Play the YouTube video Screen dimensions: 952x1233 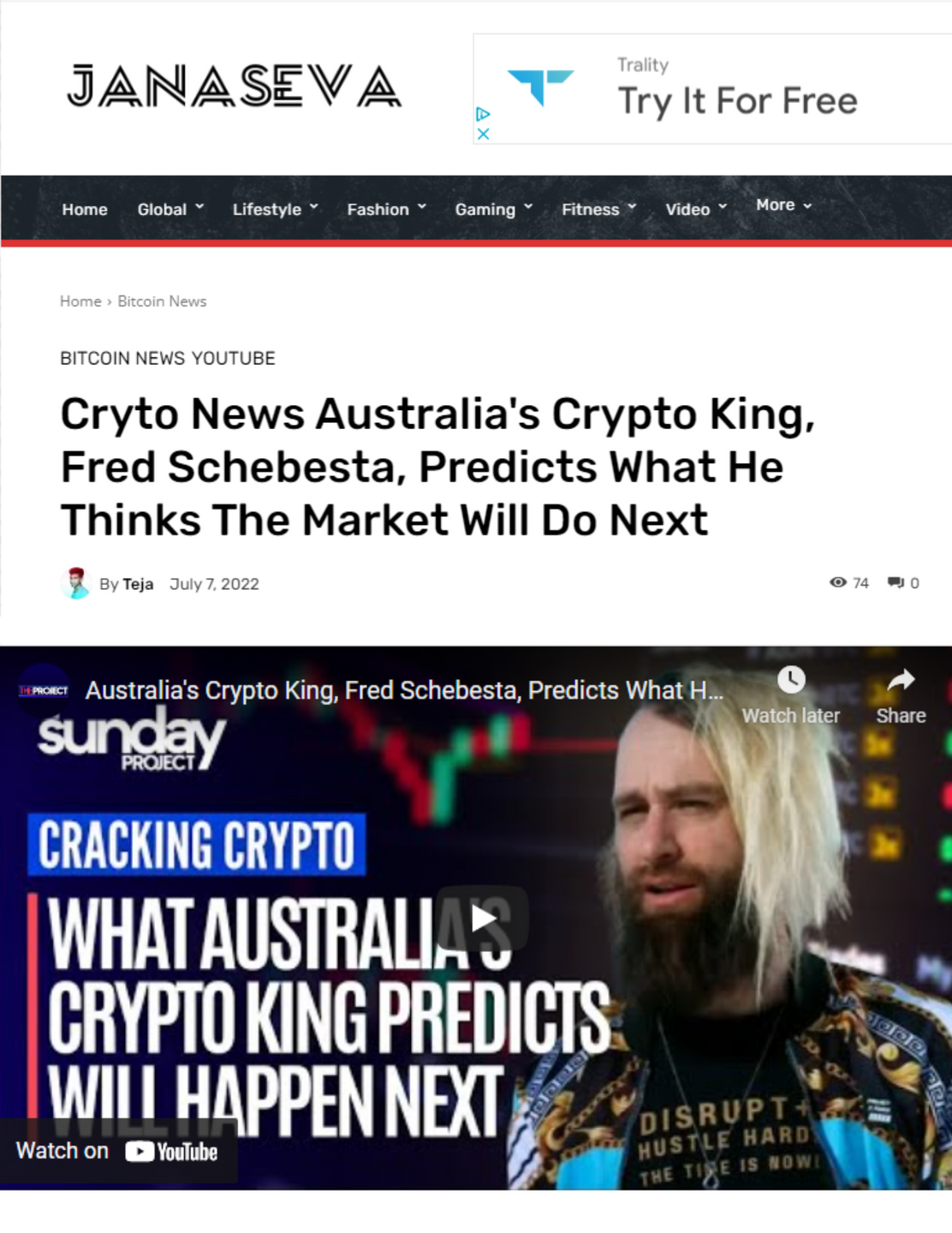482,918
